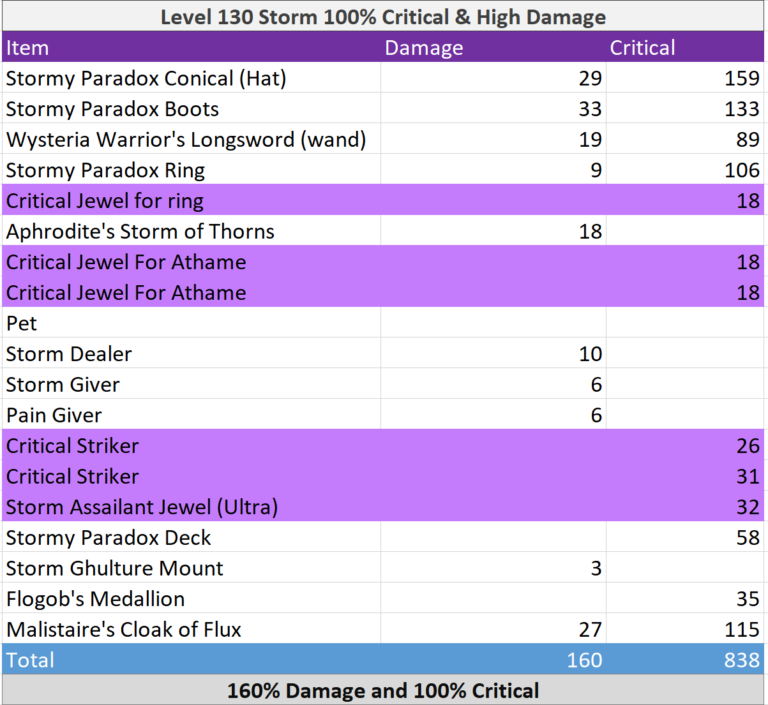This screenshot has height=705, width=768.
Task: Select damage value 18 for Aphrodite's Storm of Thorns
Action: click(x=493, y=231)
